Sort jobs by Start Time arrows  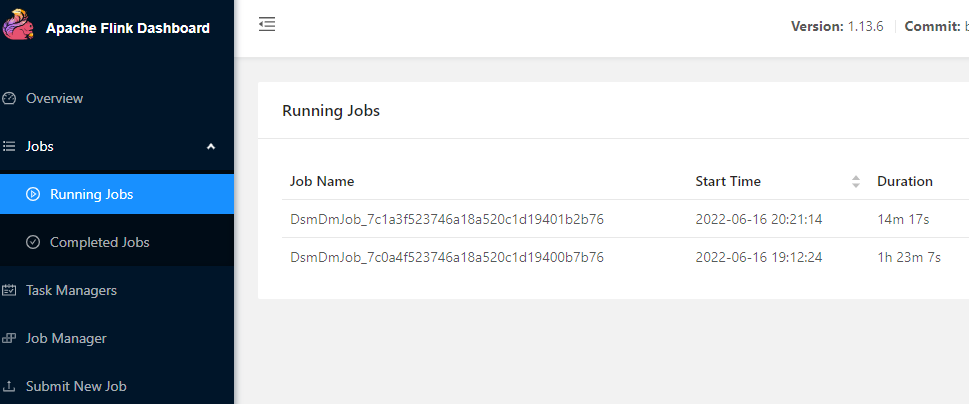856,182
